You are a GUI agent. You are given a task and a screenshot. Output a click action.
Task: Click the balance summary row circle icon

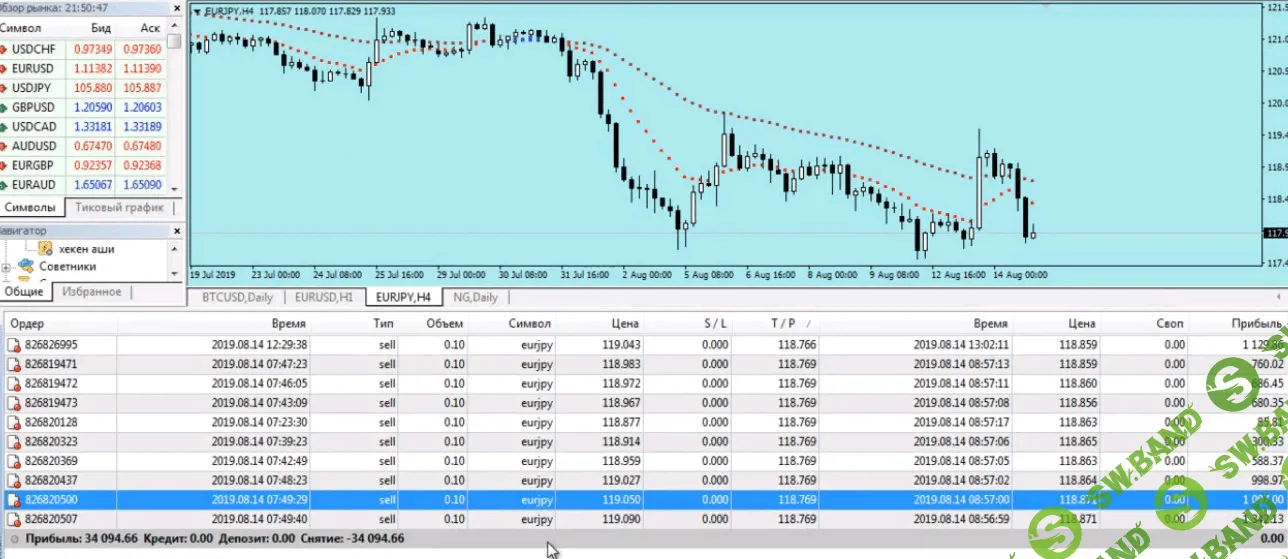pyautogui.click(x=13, y=538)
